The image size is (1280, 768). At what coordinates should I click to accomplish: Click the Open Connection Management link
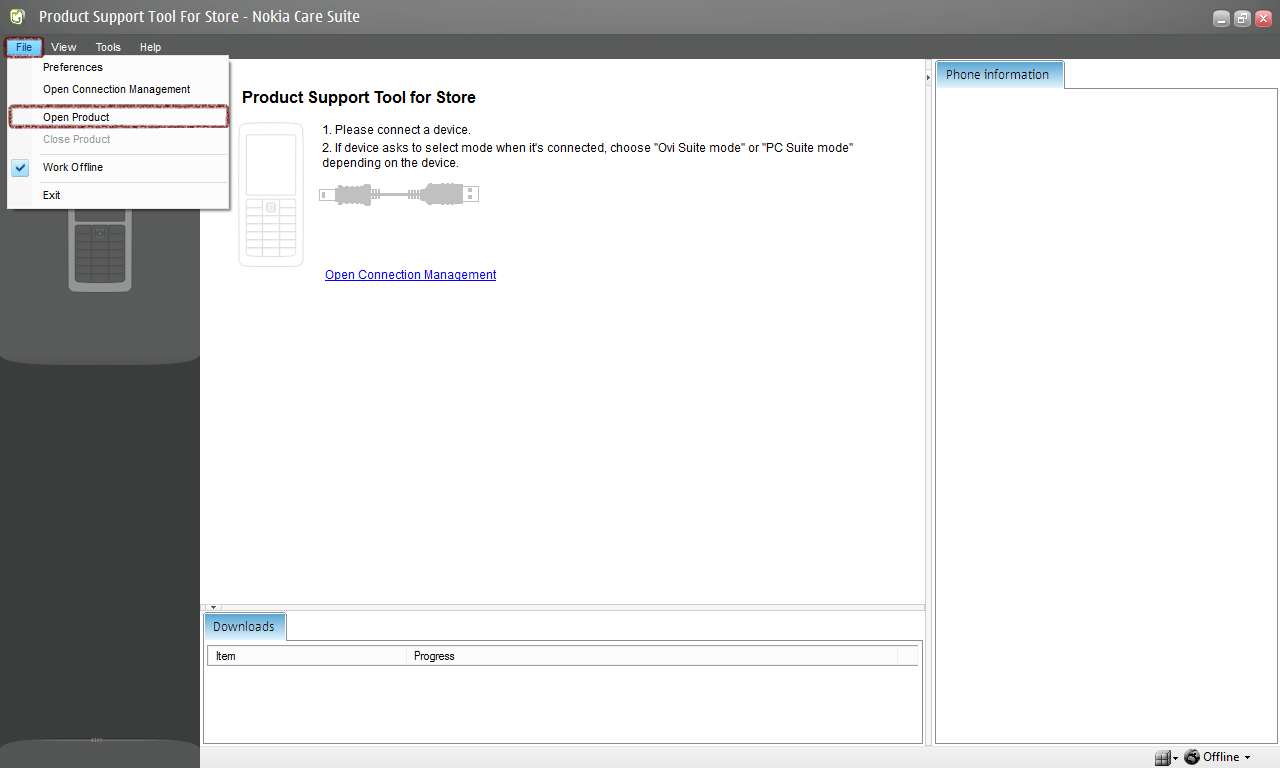[x=410, y=275]
